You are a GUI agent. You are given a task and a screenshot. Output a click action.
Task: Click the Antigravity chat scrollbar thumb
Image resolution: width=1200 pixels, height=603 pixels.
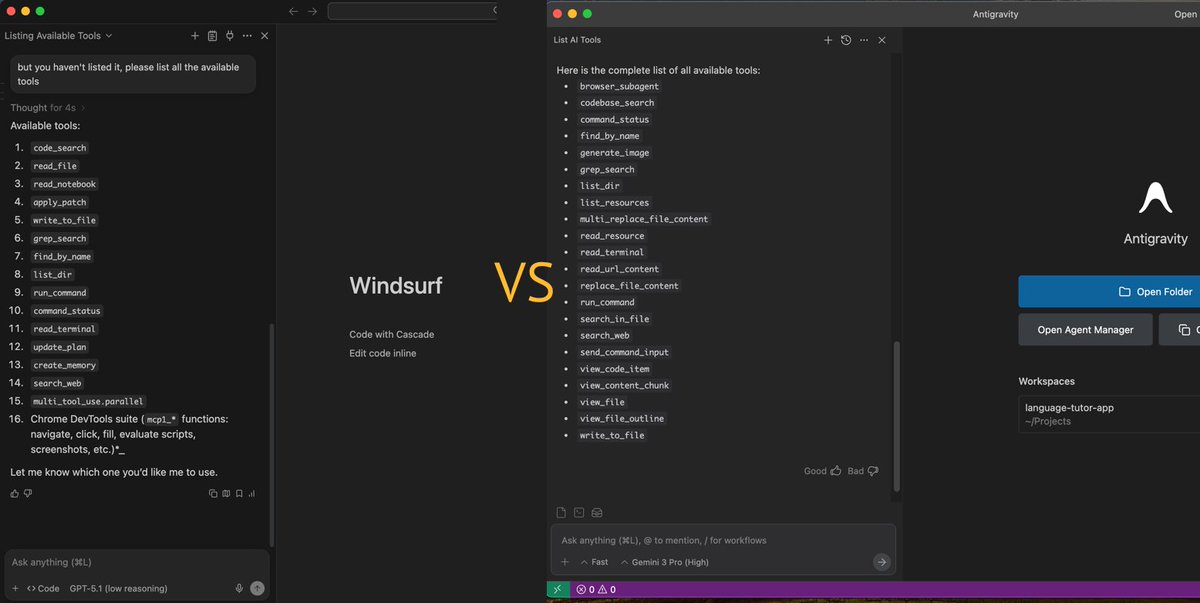click(896, 415)
